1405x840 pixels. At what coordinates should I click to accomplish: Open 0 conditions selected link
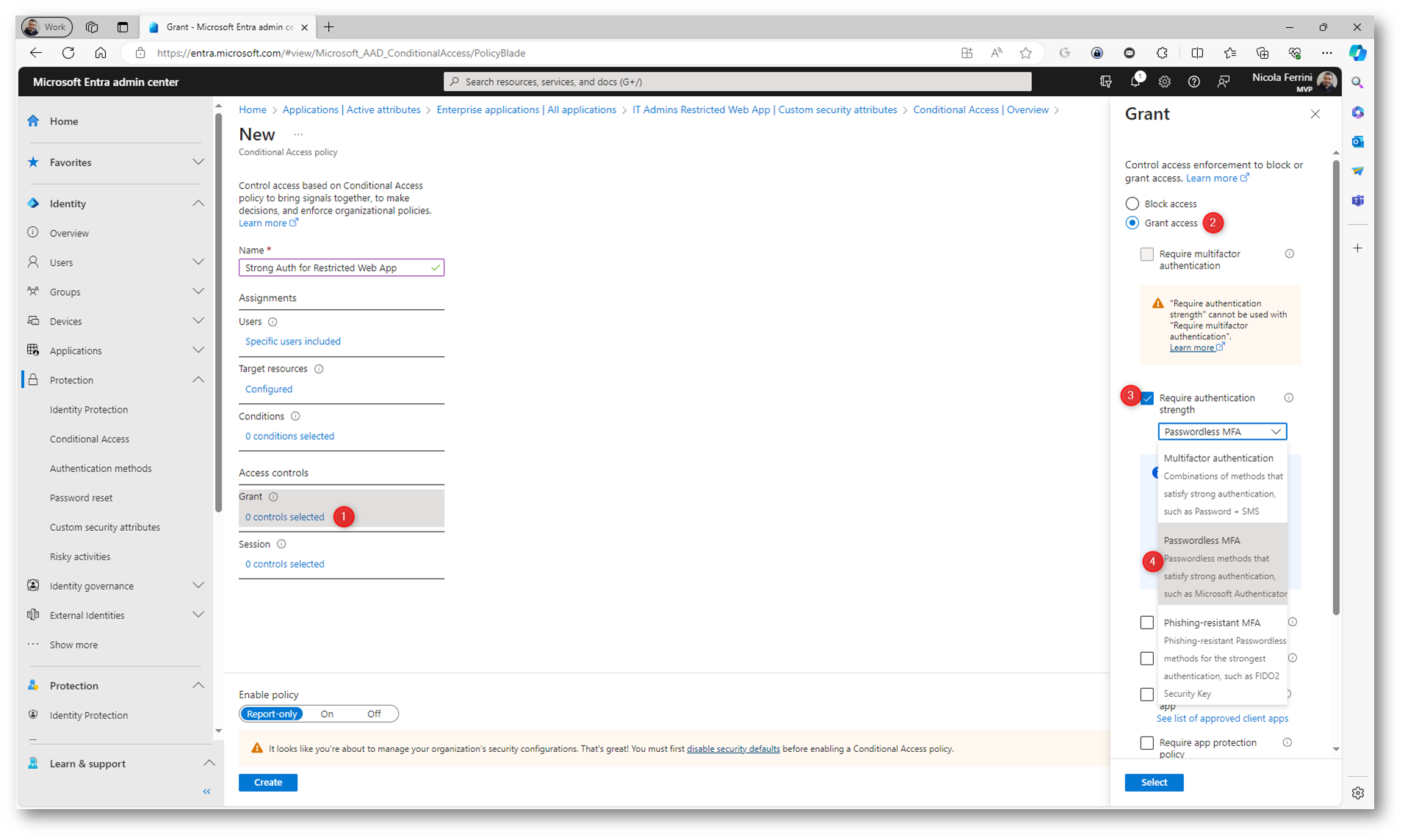coord(289,436)
